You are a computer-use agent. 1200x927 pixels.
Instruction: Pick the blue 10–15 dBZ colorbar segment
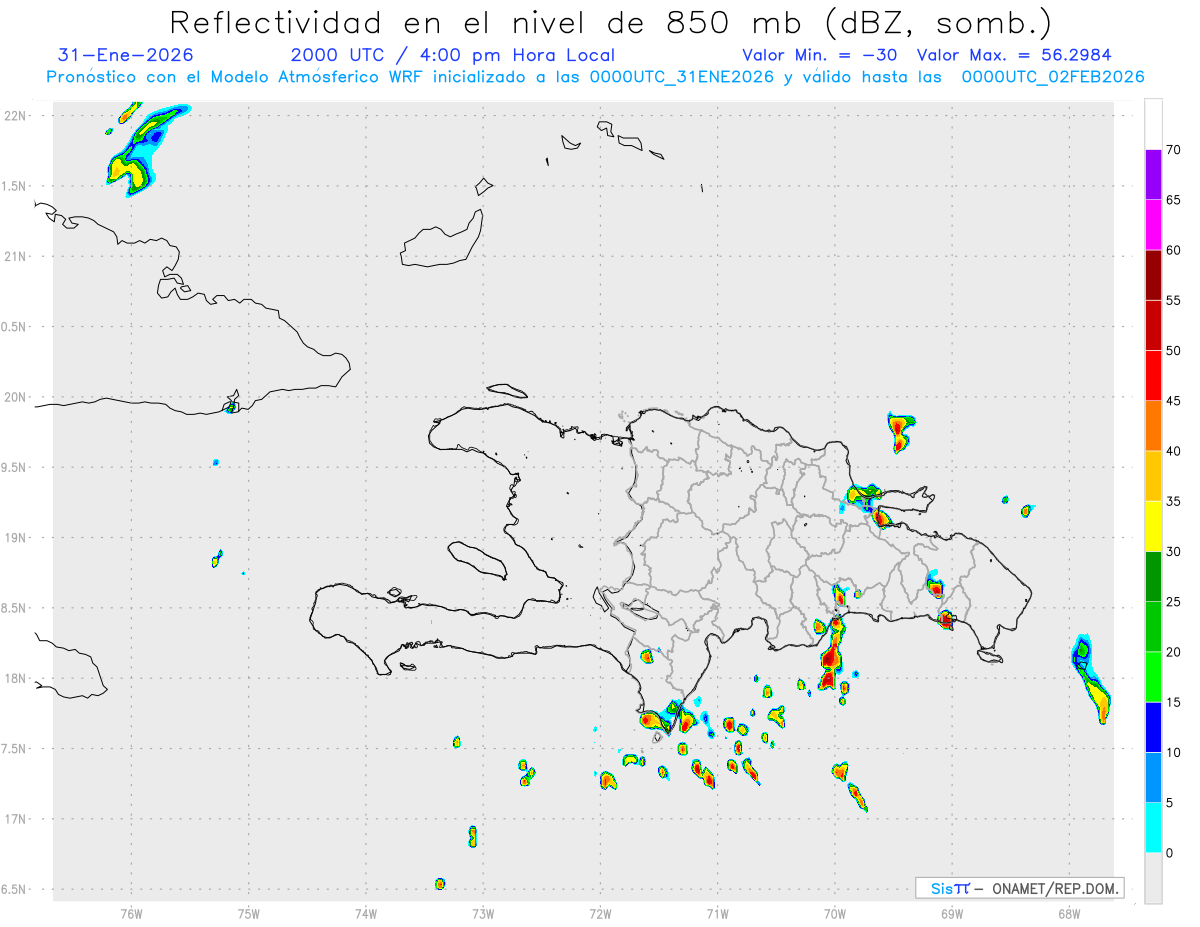coord(1153,727)
